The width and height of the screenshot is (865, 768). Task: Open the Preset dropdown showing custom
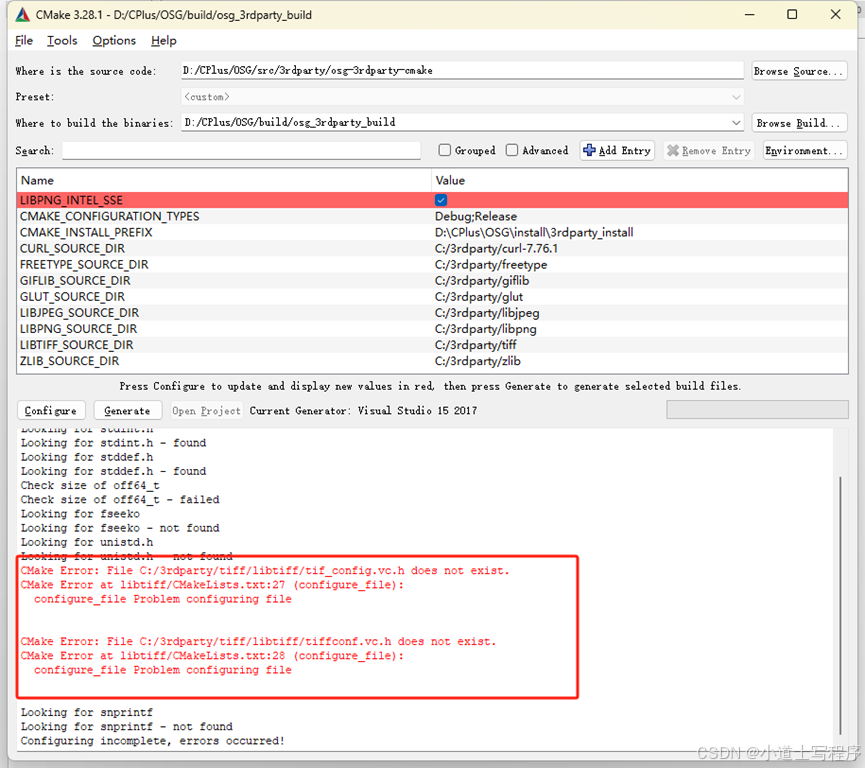(x=737, y=96)
